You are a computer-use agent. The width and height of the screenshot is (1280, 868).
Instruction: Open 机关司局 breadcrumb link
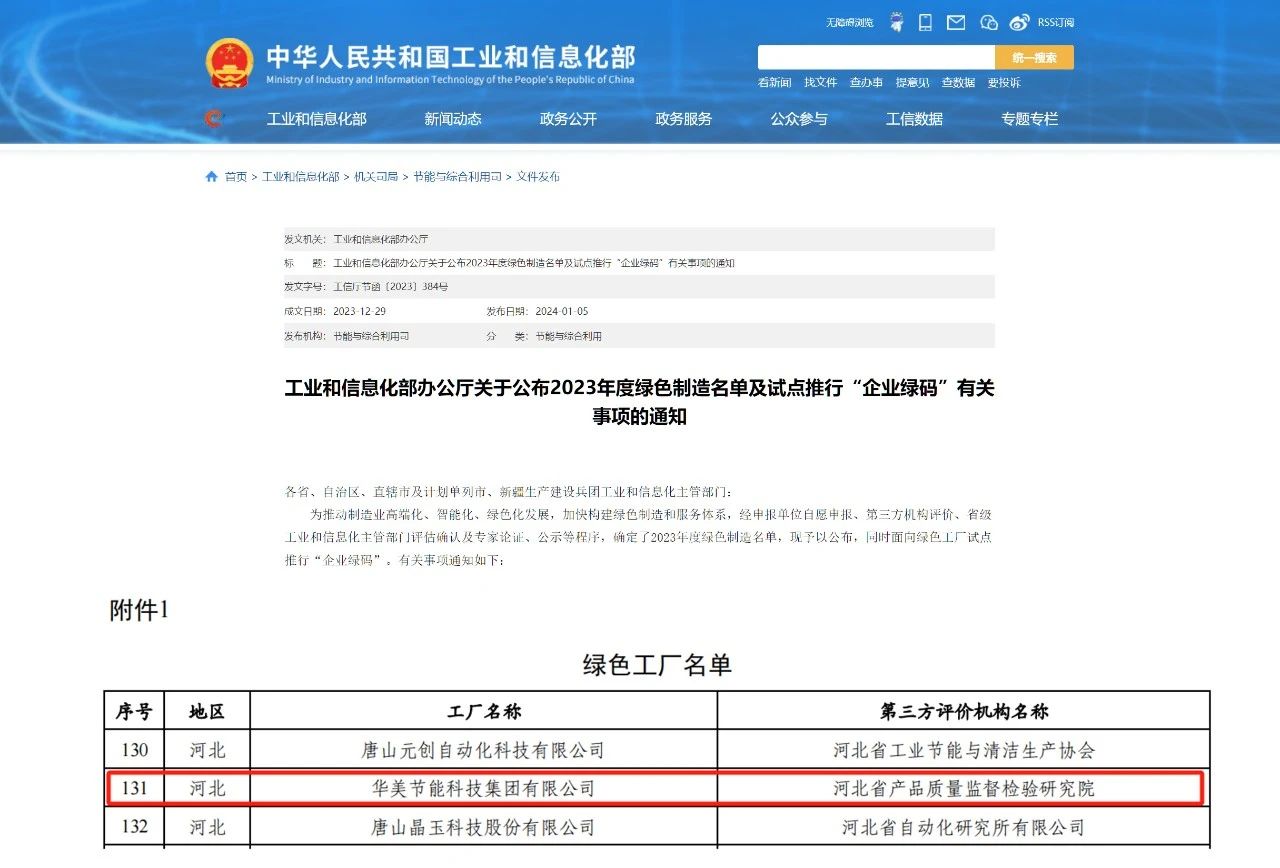(x=376, y=177)
